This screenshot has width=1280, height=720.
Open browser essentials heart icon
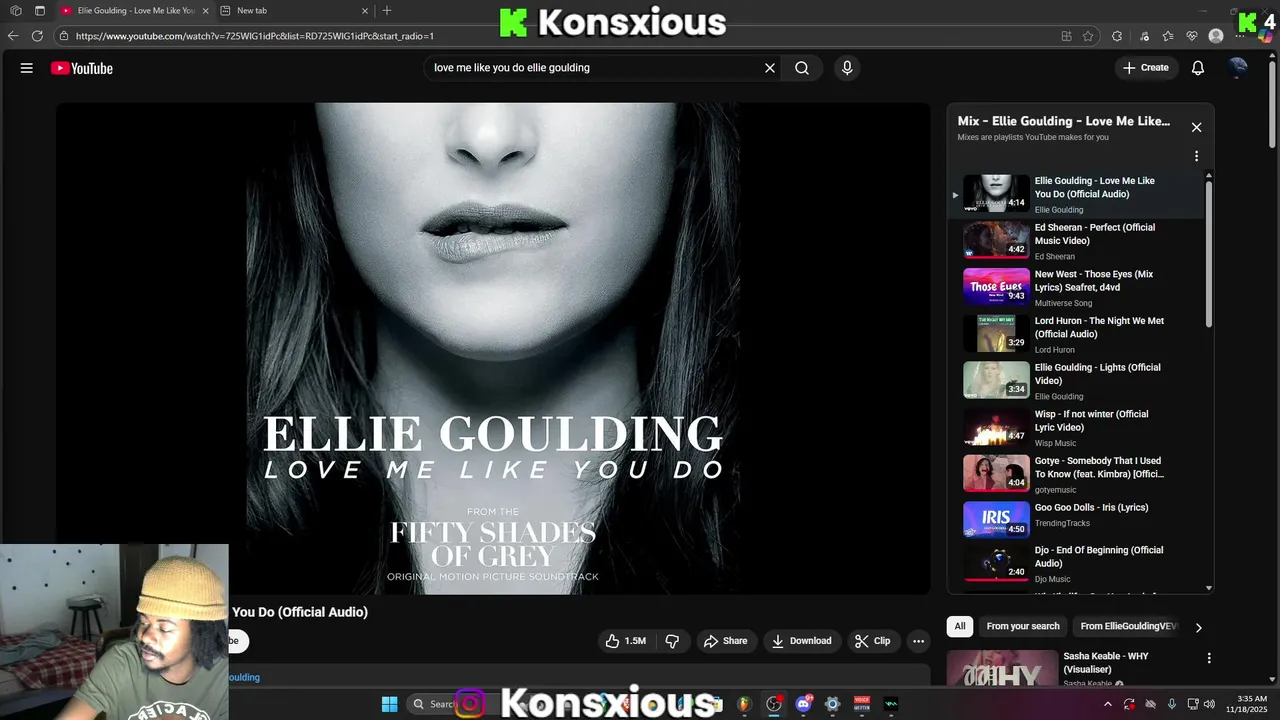pos(1192,36)
